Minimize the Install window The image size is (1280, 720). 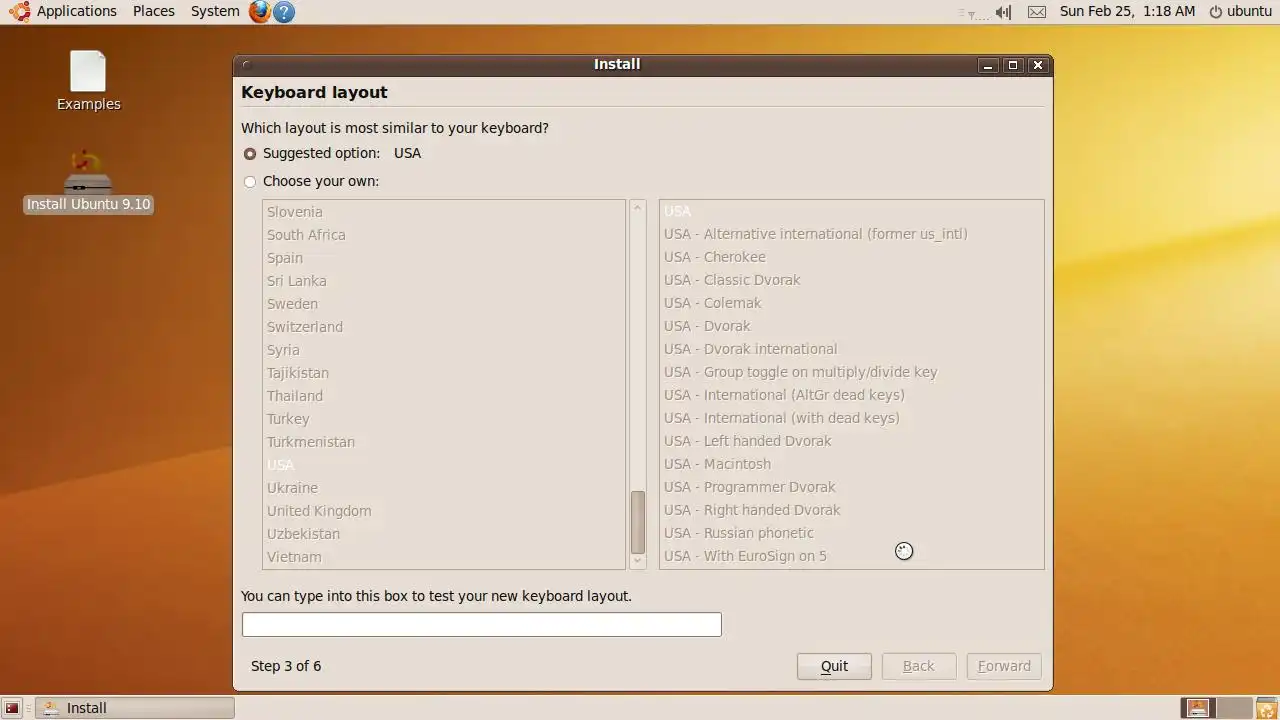[988, 65]
